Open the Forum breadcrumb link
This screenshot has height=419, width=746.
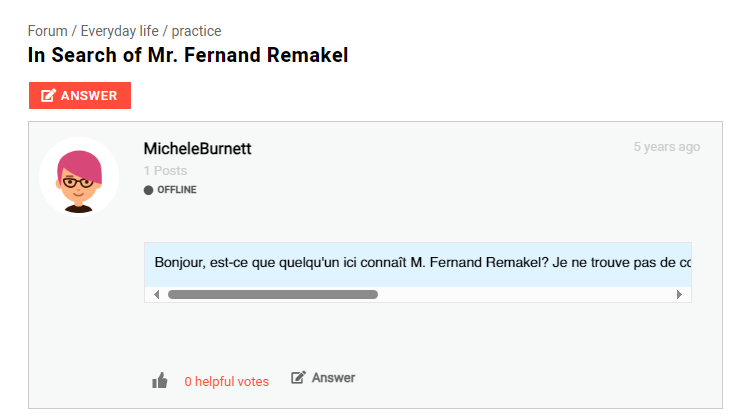(47, 31)
